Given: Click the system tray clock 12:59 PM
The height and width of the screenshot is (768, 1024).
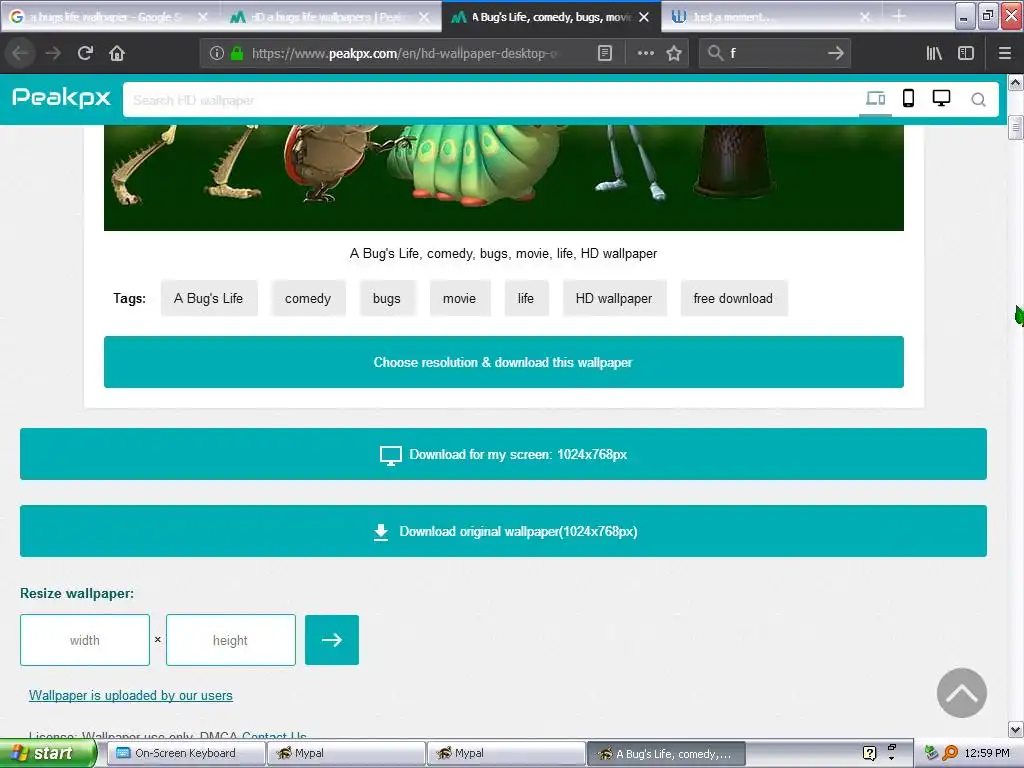Looking at the screenshot, I should pos(987,753).
